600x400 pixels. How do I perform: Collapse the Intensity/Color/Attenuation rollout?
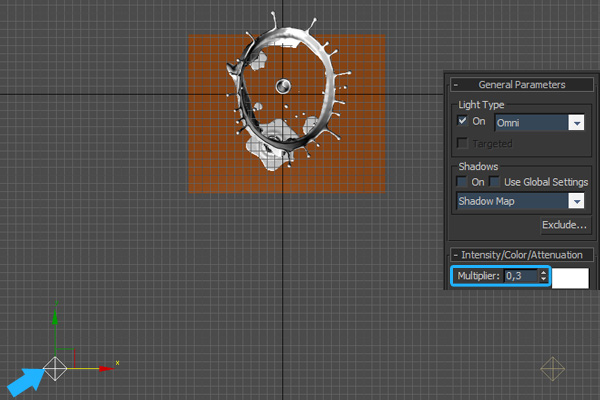coord(520,255)
